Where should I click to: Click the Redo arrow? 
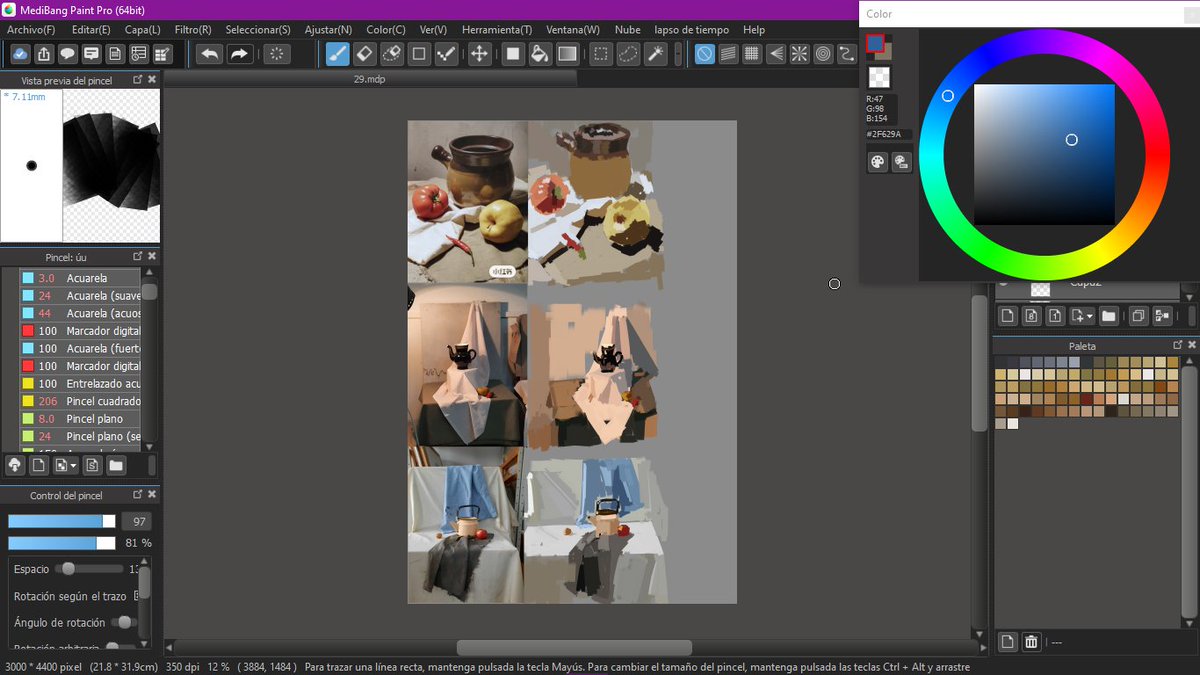239,54
